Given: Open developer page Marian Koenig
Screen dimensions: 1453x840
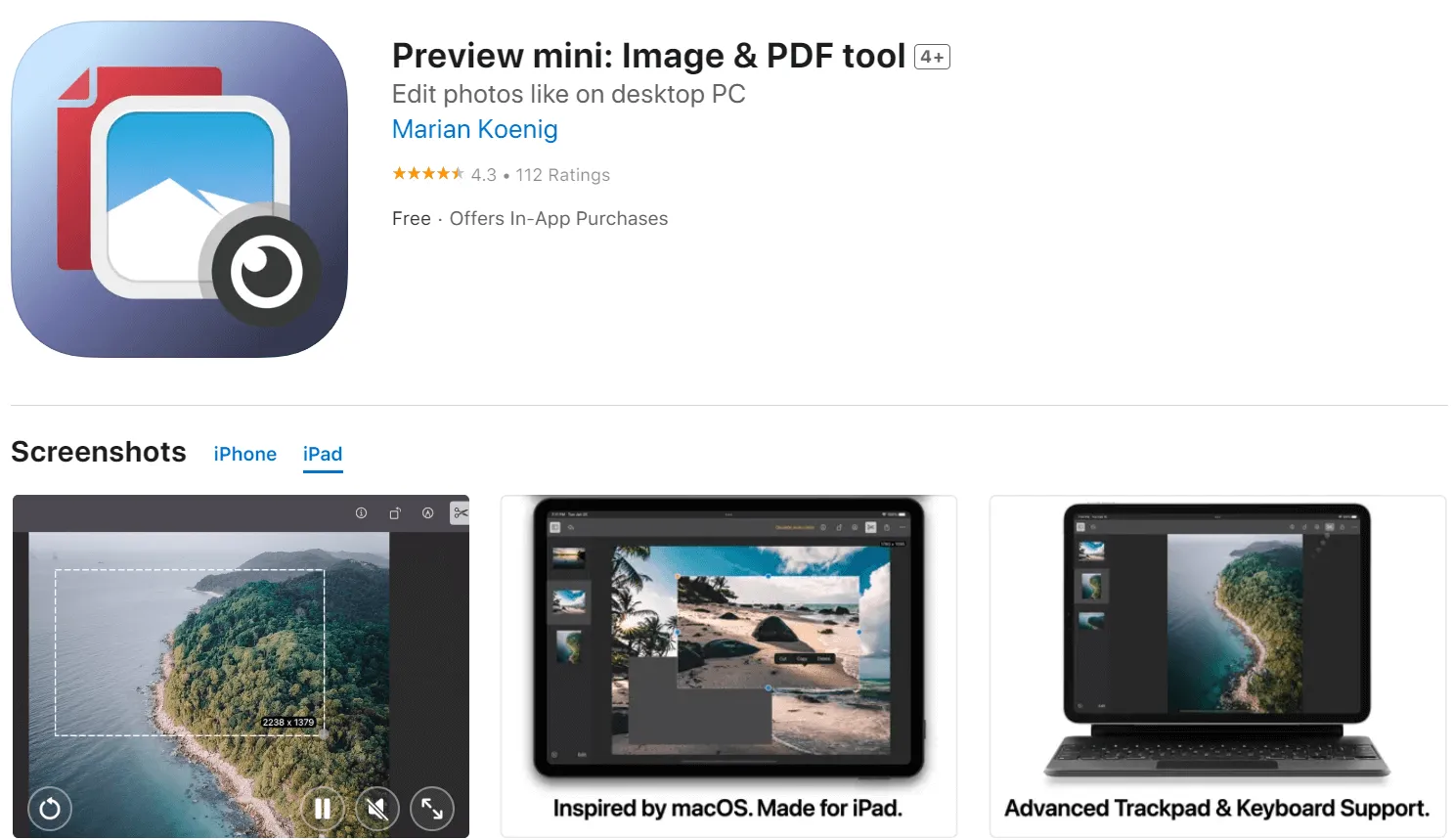Looking at the screenshot, I should point(474,129).
